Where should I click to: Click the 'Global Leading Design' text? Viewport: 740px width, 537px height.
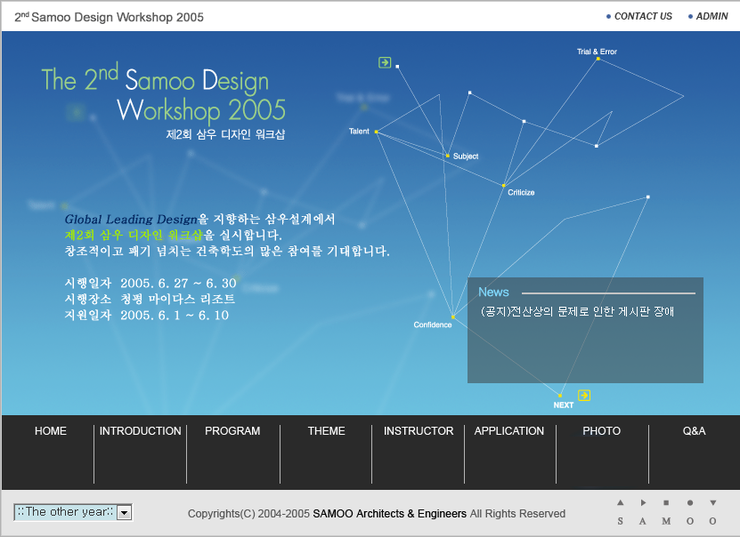point(131,219)
